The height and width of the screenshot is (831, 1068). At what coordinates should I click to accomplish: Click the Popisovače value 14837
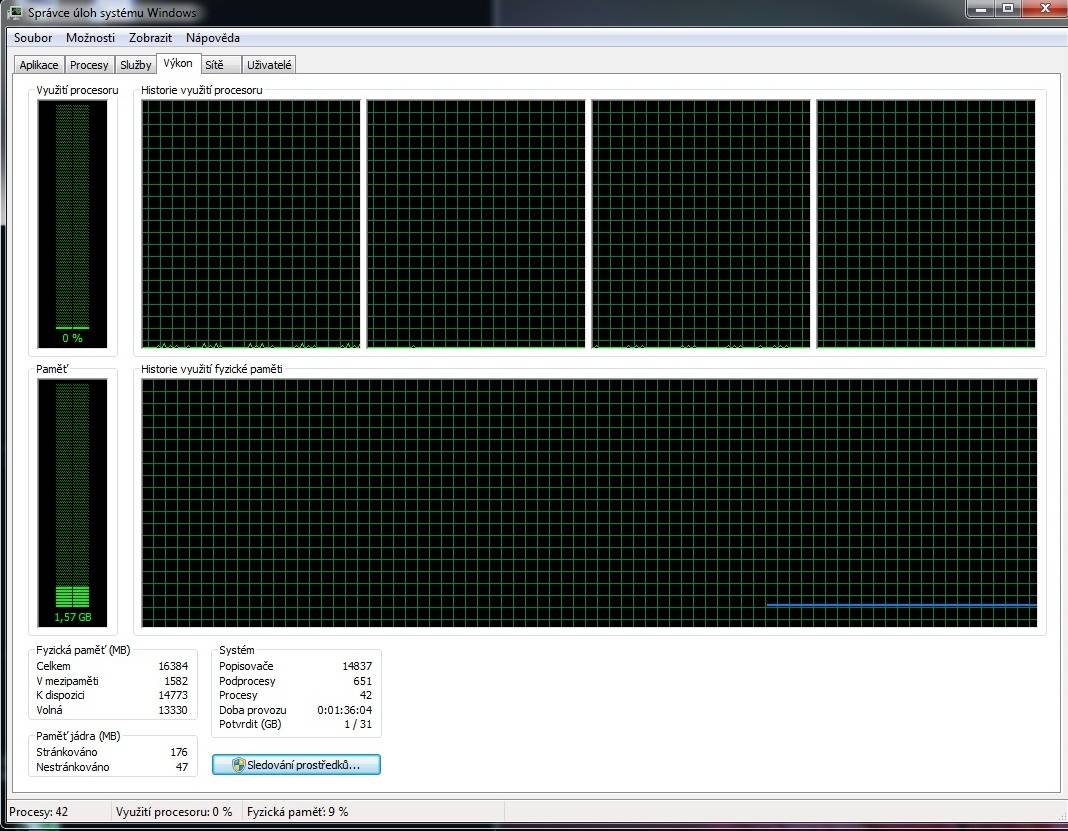(x=357, y=666)
